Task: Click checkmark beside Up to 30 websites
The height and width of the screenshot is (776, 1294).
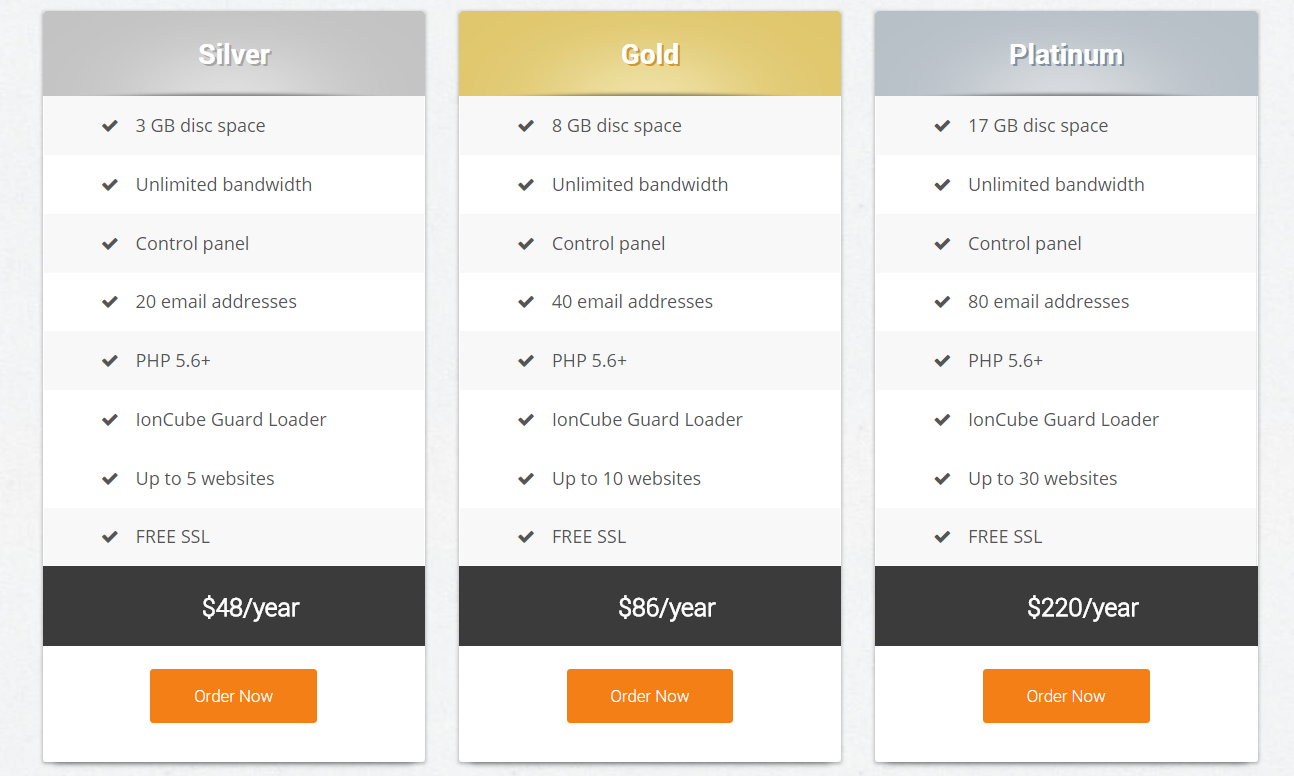Action: point(942,479)
